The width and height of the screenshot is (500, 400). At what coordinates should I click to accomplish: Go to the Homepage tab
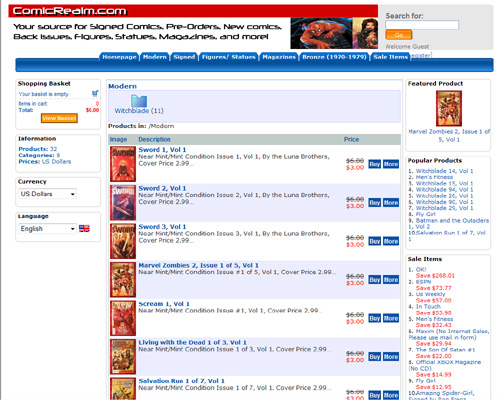click(119, 57)
